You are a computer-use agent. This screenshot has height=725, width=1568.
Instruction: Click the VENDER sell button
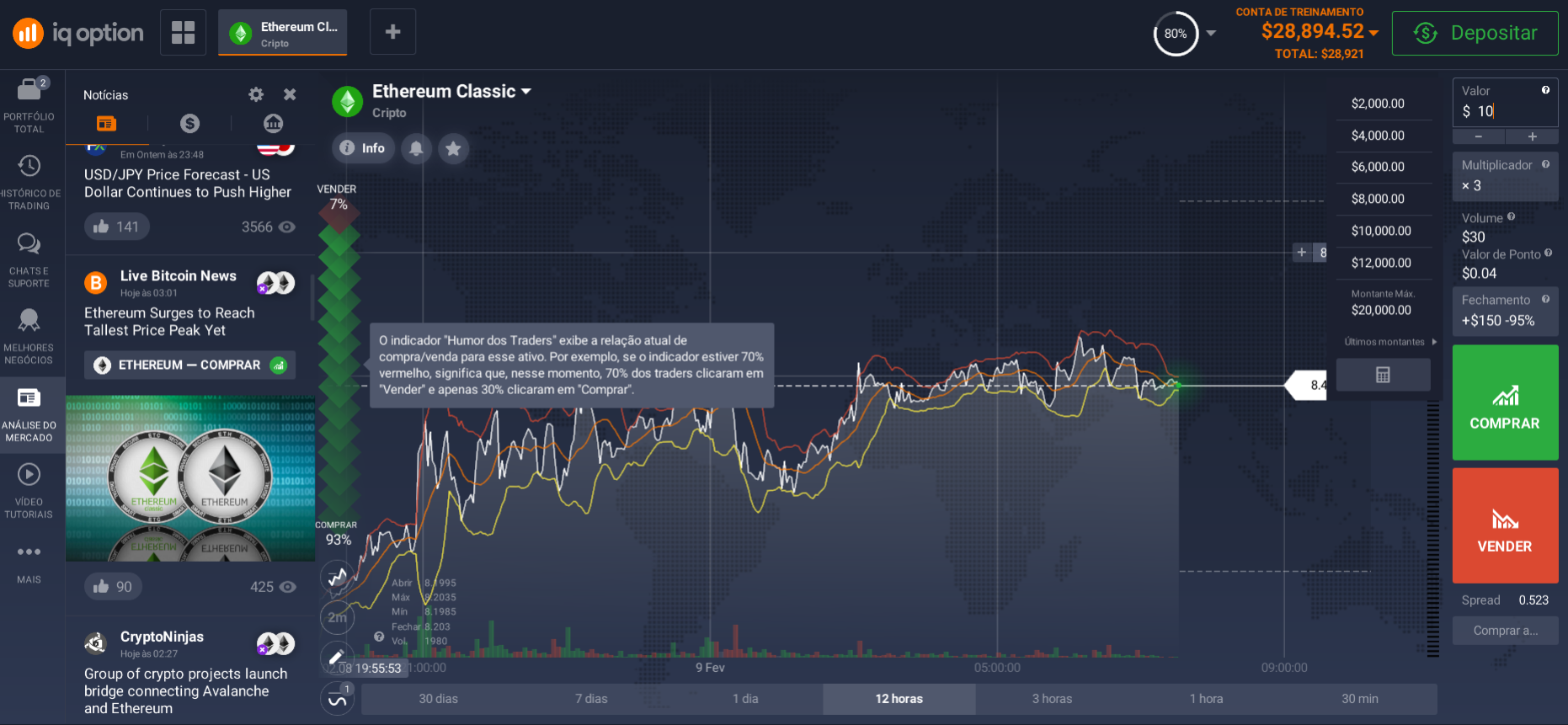coord(1505,525)
